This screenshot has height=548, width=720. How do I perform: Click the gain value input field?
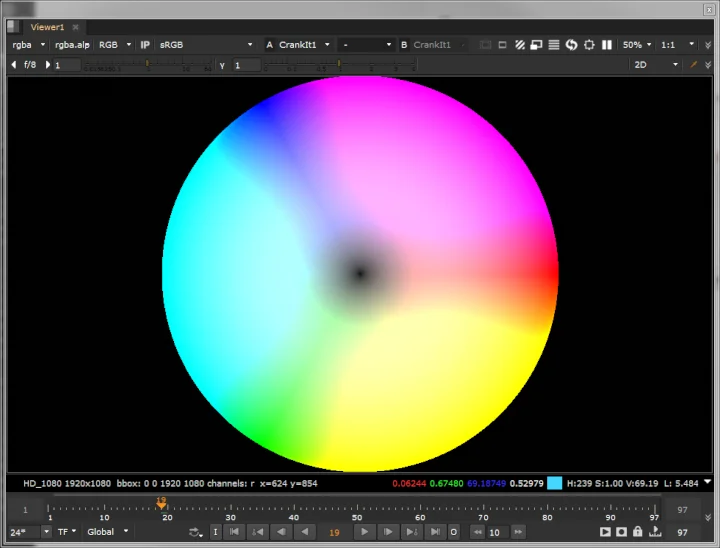point(68,65)
